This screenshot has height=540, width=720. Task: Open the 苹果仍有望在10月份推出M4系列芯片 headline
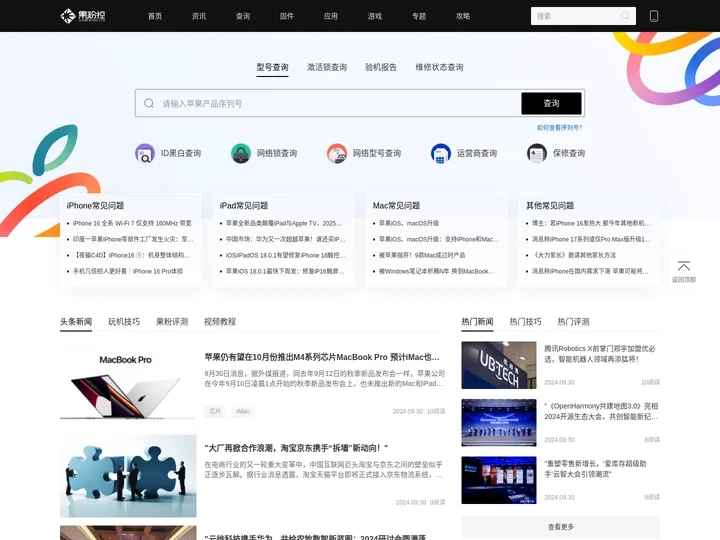[x=322, y=357]
